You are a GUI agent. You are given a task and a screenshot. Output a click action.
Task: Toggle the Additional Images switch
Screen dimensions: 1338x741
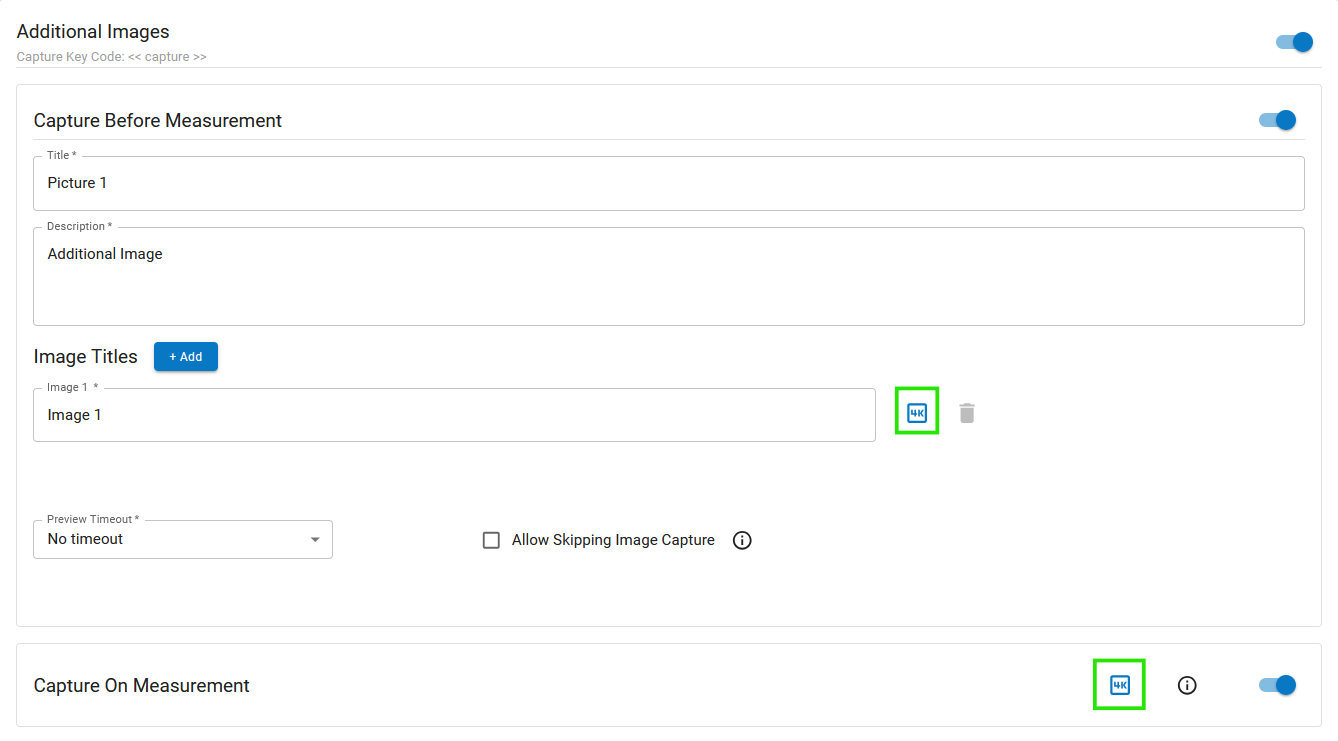(x=1294, y=42)
